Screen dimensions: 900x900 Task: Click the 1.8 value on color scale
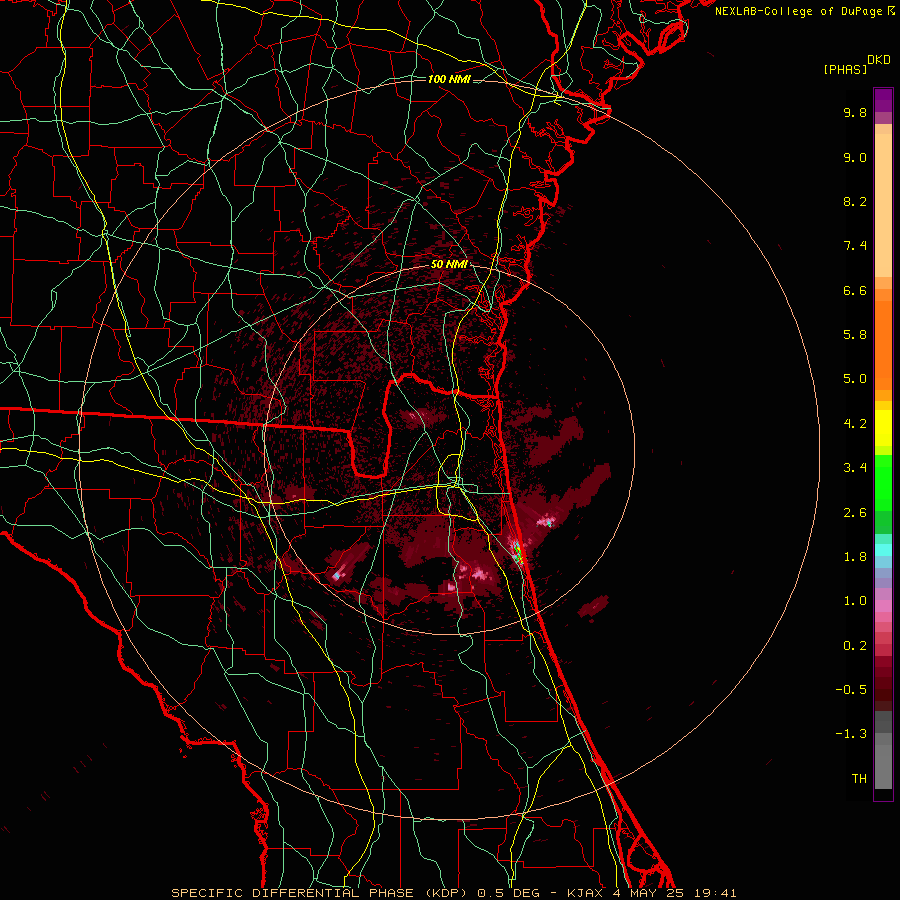(855, 557)
